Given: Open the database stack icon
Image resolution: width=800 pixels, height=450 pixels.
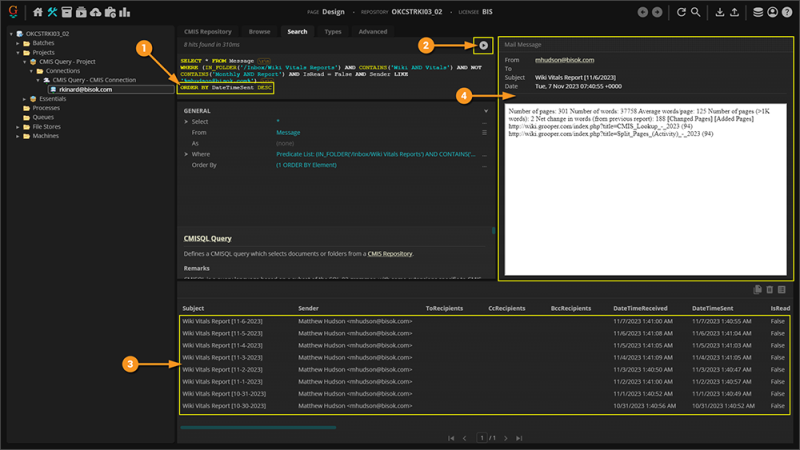Looking at the screenshot, I should tap(758, 13).
